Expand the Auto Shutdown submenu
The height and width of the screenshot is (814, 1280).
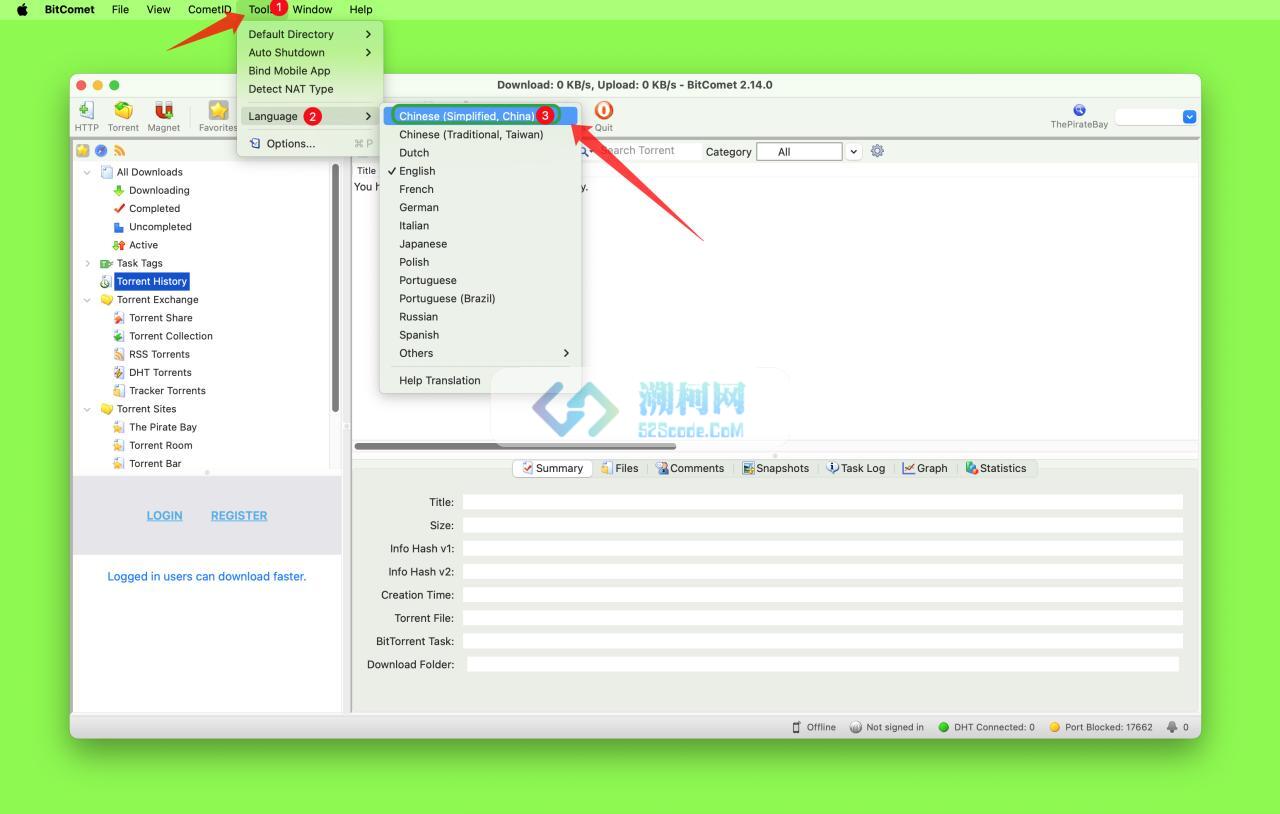[310, 52]
